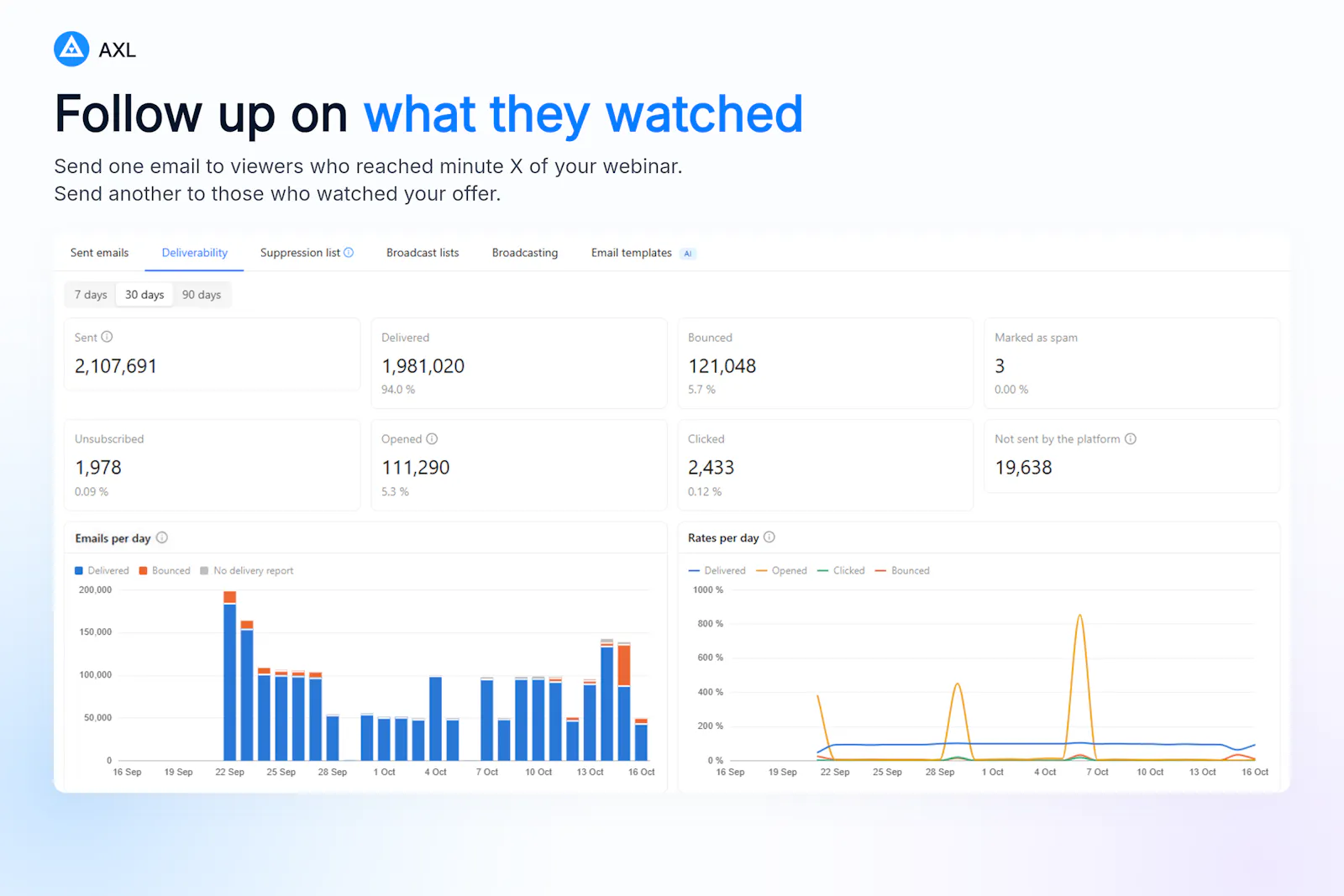The width and height of the screenshot is (1344, 896).
Task: Go to the Broadcast lists tab
Action: (423, 253)
